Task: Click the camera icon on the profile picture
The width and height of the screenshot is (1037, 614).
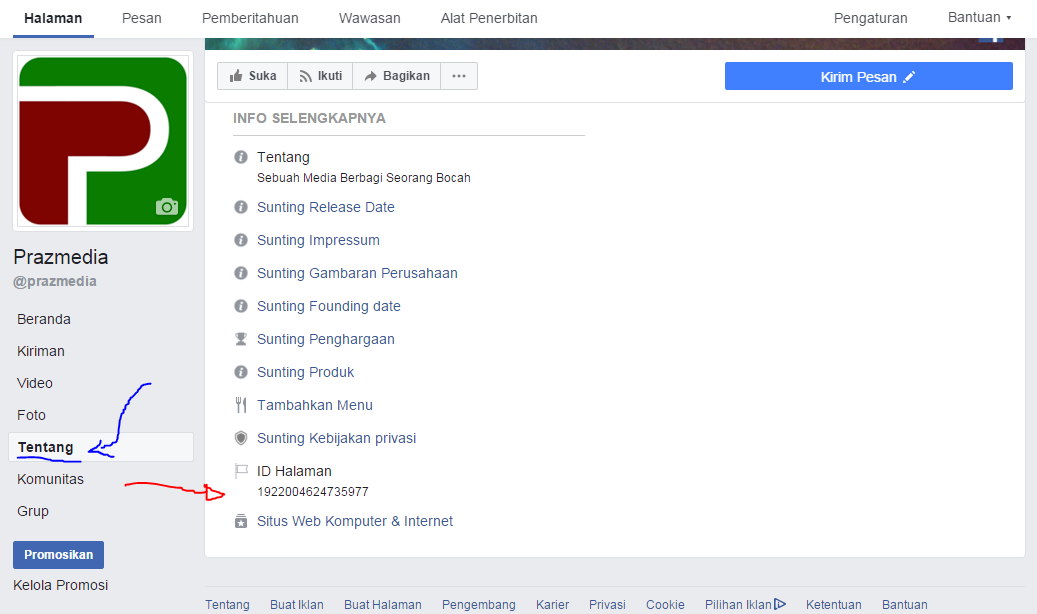Action: (x=168, y=207)
